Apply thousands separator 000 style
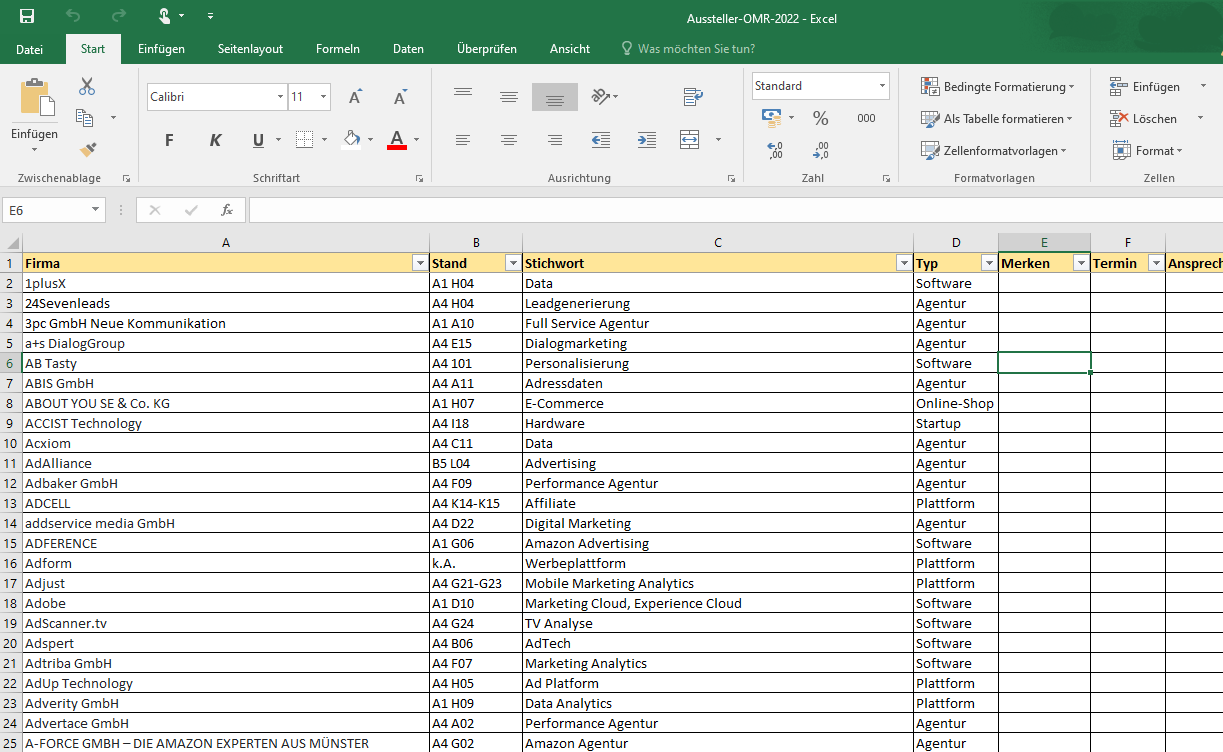Image resolution: width=1223 pixels, height=752 pixels. pyautogui.click(x=866, y=118)
